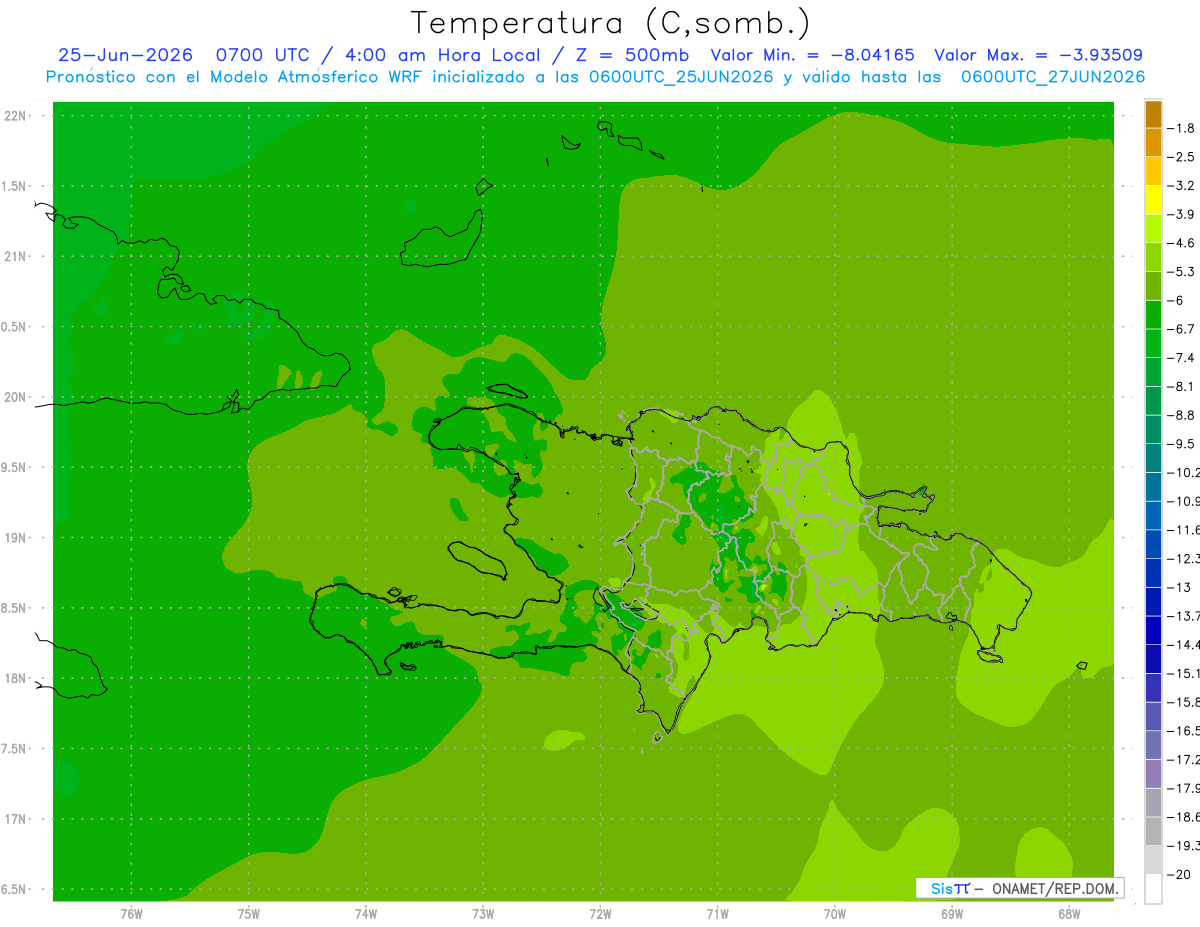The image size is (1200, 927).
Task: Click the 'Valor Min. = -8.04165' readout
Action: 812,55
